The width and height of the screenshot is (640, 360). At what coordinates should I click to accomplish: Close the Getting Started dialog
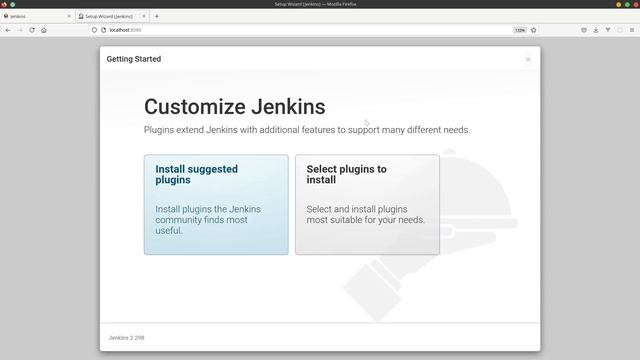[x=528, y=60]
